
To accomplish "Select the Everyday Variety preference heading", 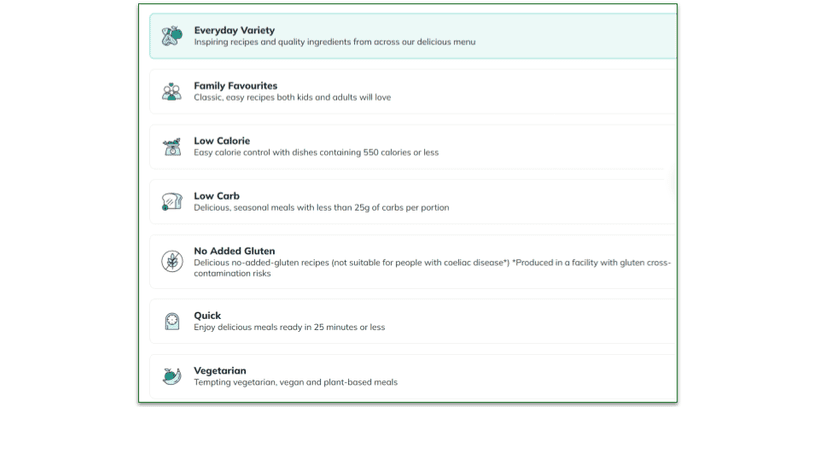I will click(234, 30).
